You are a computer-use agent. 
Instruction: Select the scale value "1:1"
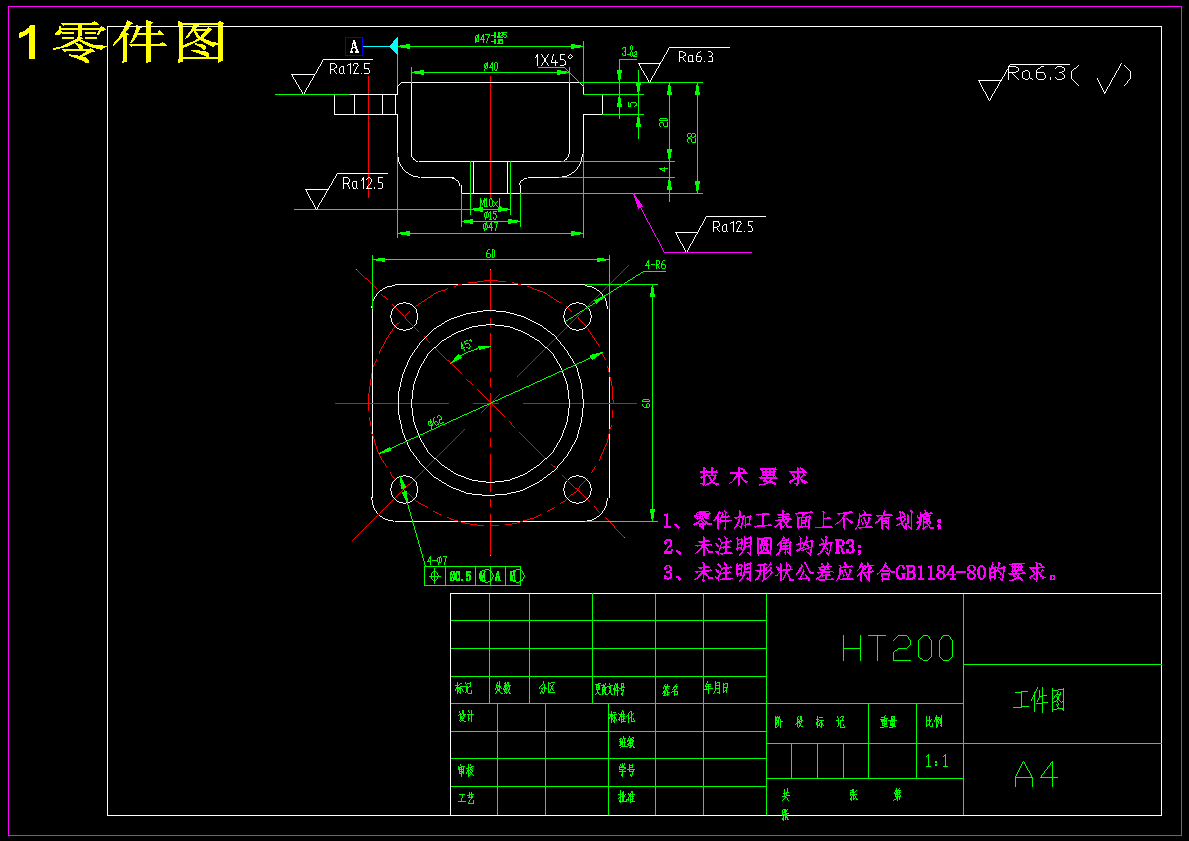click(x=936, y=761)
